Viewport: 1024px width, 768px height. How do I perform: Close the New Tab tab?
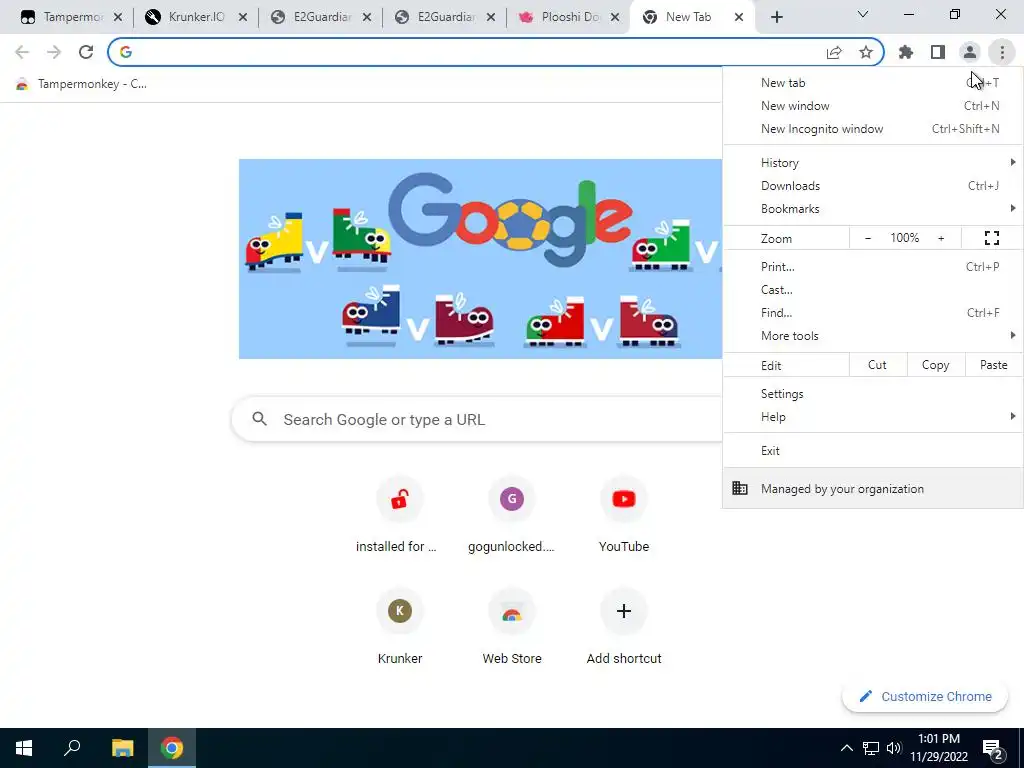739,18
